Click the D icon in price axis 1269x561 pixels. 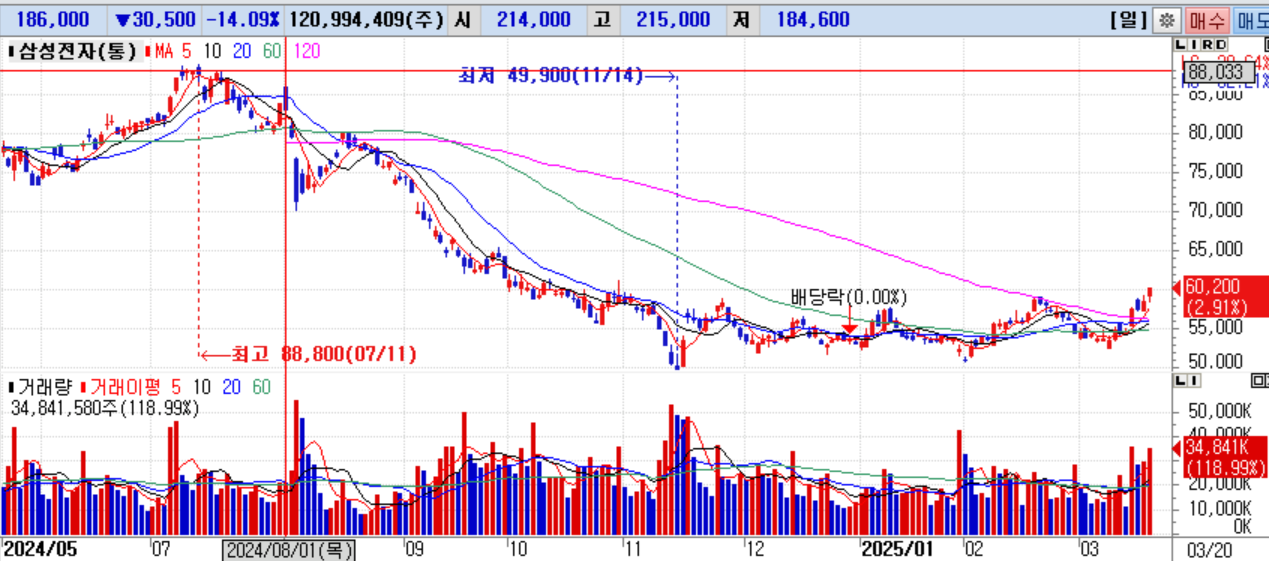pos(1221,46)
